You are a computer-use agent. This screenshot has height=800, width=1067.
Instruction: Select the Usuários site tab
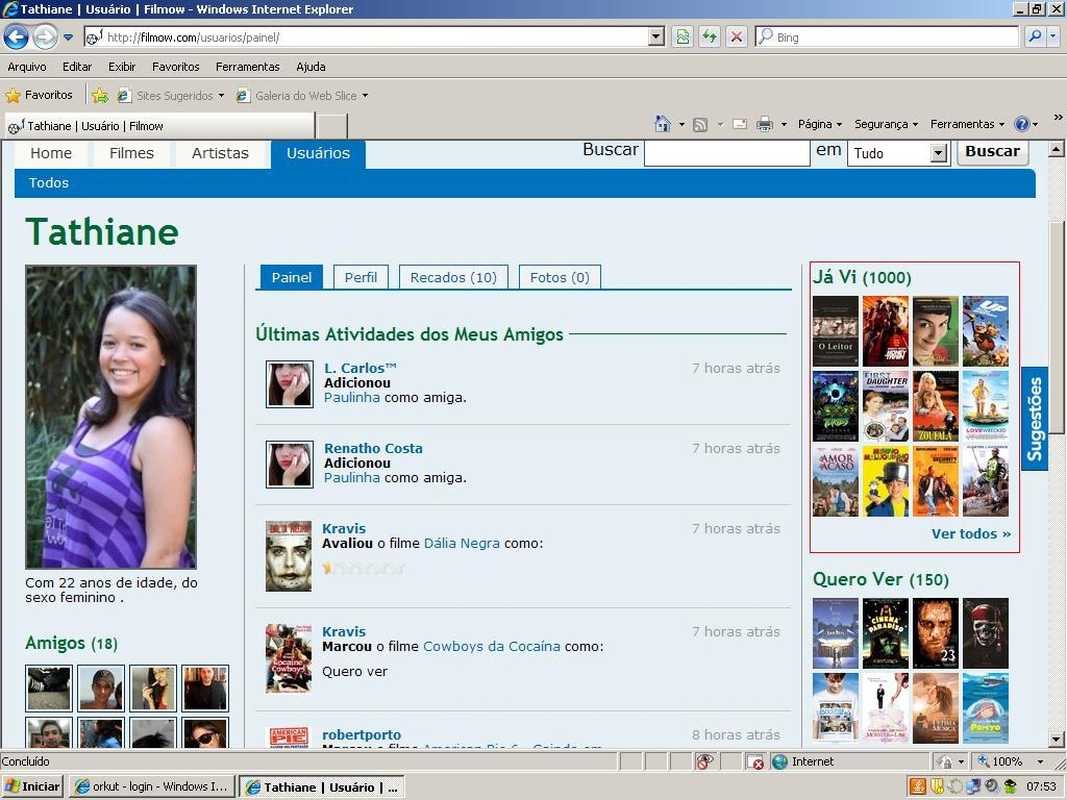318,154
